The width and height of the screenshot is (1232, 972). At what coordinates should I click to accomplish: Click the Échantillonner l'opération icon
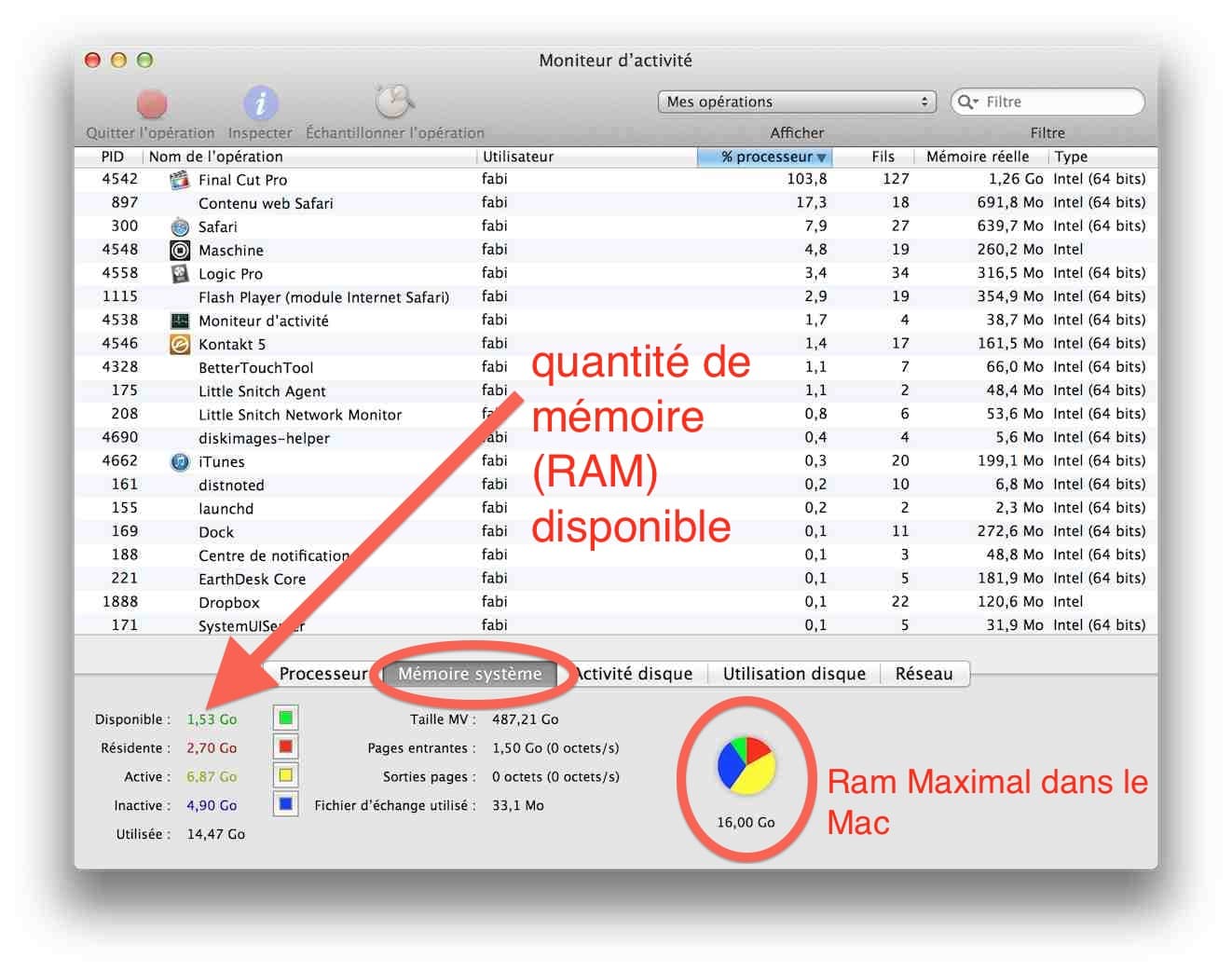[x=394, y=101]
